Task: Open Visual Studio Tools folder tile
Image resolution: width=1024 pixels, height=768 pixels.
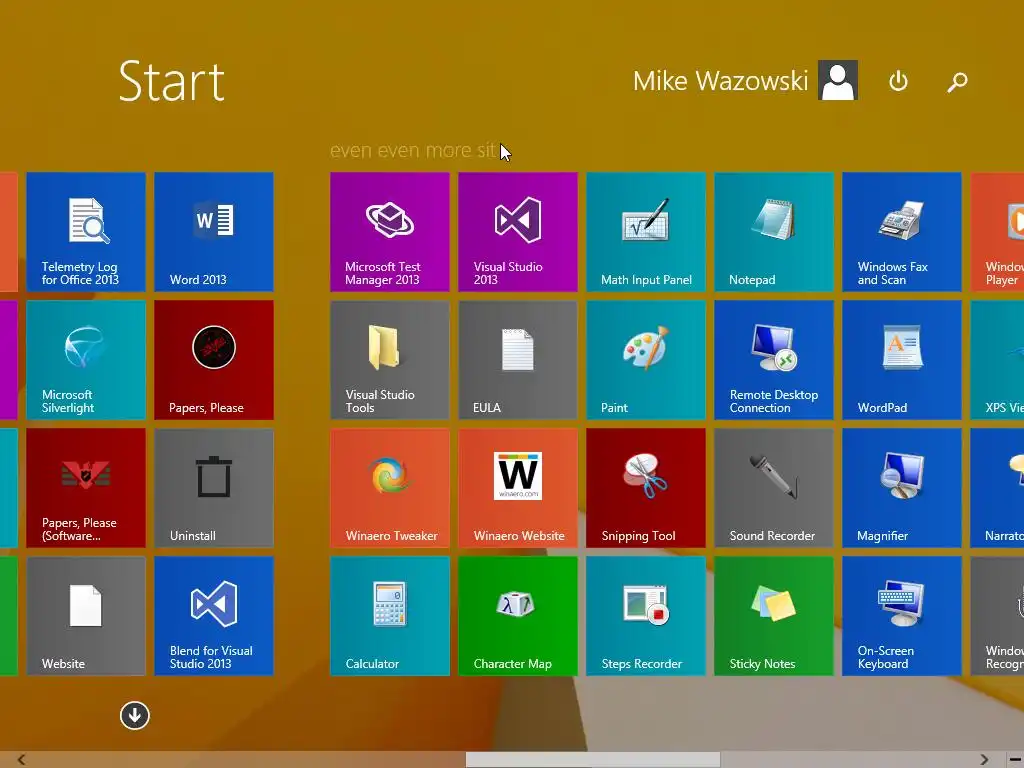Action: click(390, 360)
